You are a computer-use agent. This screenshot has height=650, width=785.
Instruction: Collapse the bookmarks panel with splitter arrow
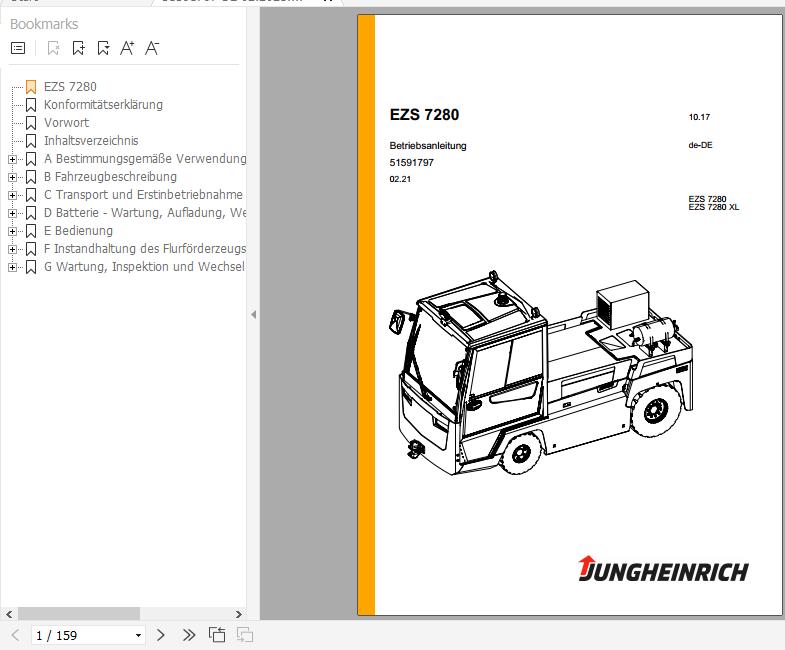(253, 314)
